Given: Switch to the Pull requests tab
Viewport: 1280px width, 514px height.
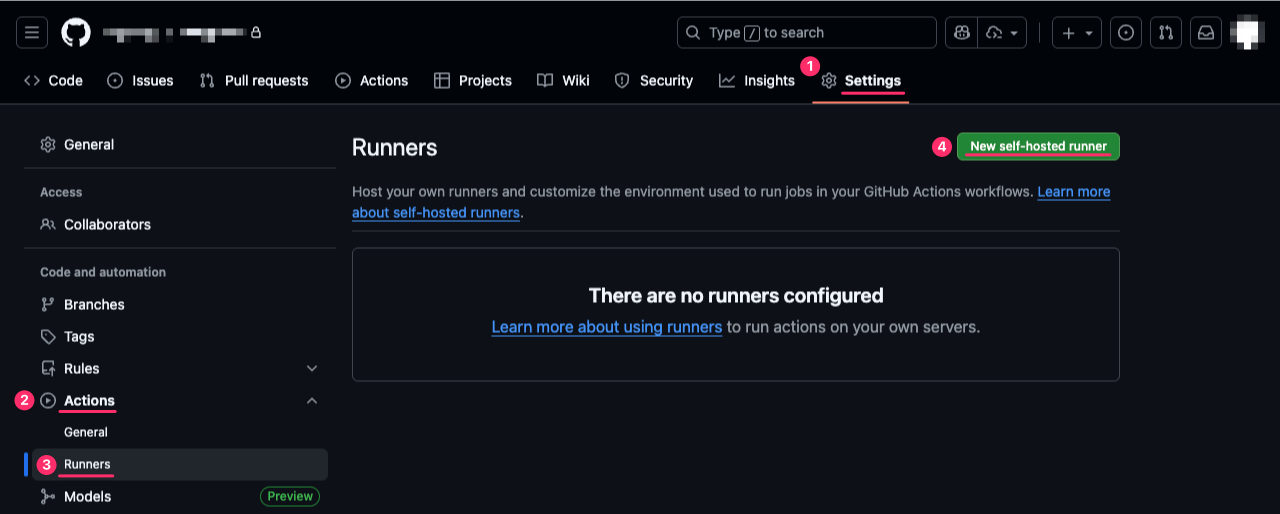Looking at the screenshot, I should click(254, 81).
